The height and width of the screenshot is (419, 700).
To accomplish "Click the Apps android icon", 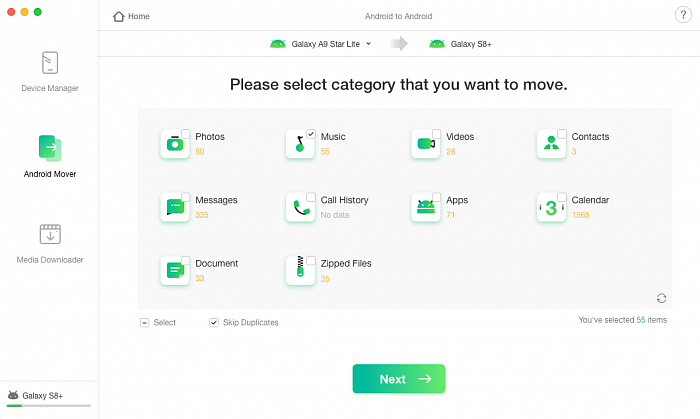I will tap(426, 207).
